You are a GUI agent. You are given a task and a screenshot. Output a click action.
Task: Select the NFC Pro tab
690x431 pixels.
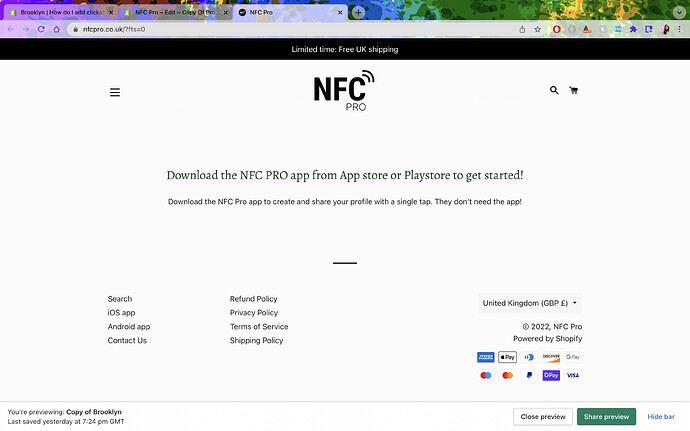pos(290,12)
